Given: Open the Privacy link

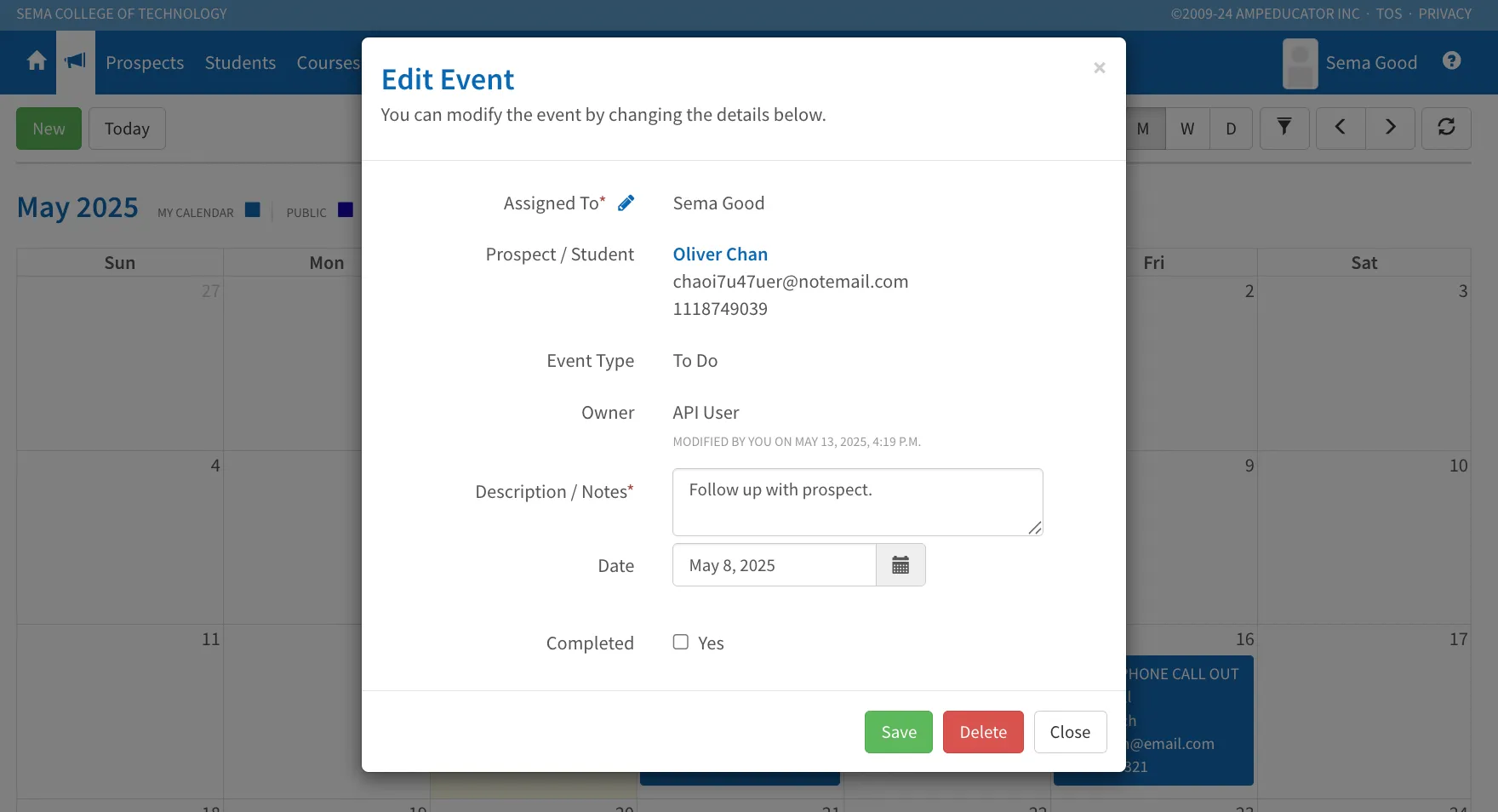Looking at the screenshot, I should (1444, 14).
